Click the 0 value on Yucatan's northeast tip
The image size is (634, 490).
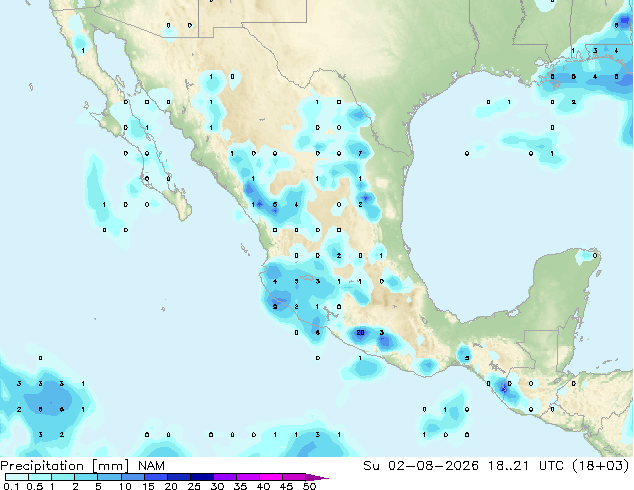tap(594, 256)
